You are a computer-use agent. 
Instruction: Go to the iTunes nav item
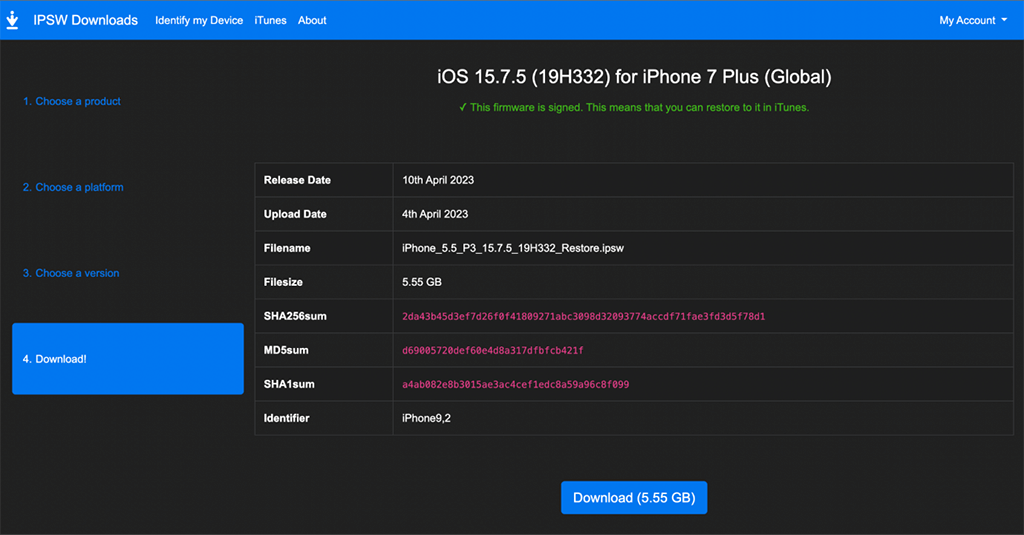click(270, 20)
